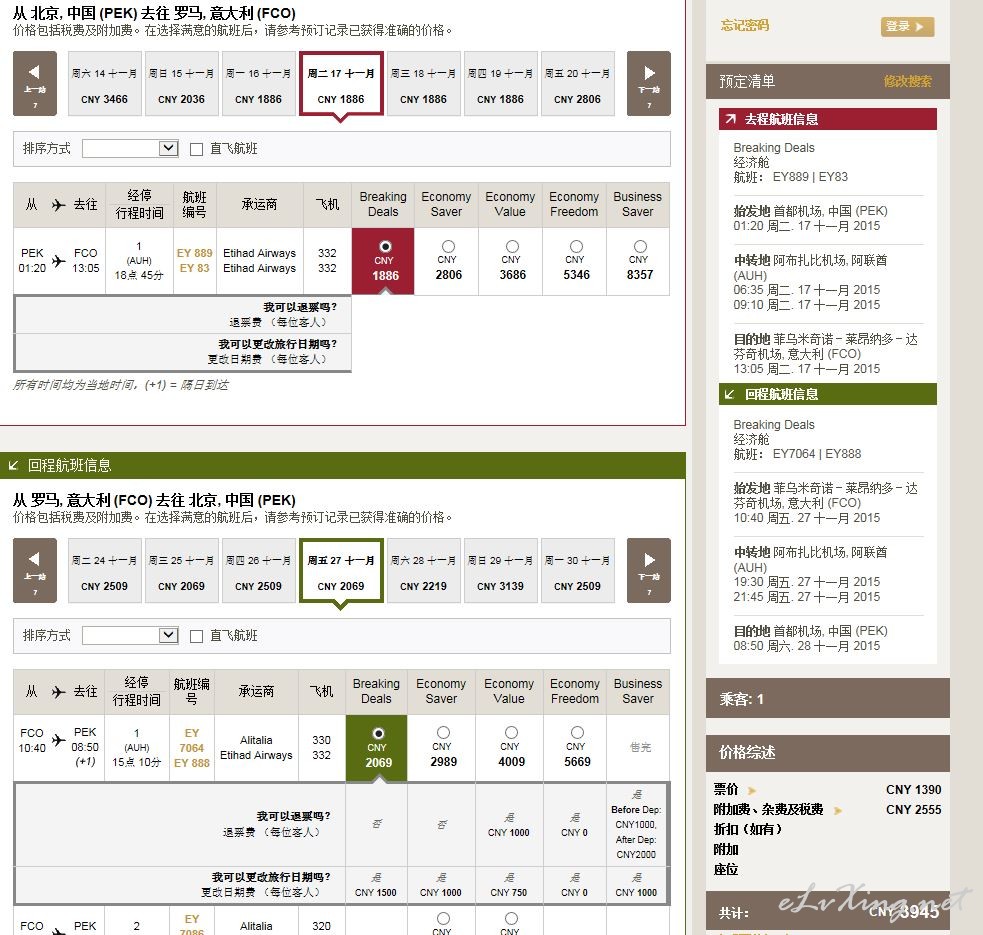Select outbound date 周日 15 十一月 CNY 2036

[182, 84]
